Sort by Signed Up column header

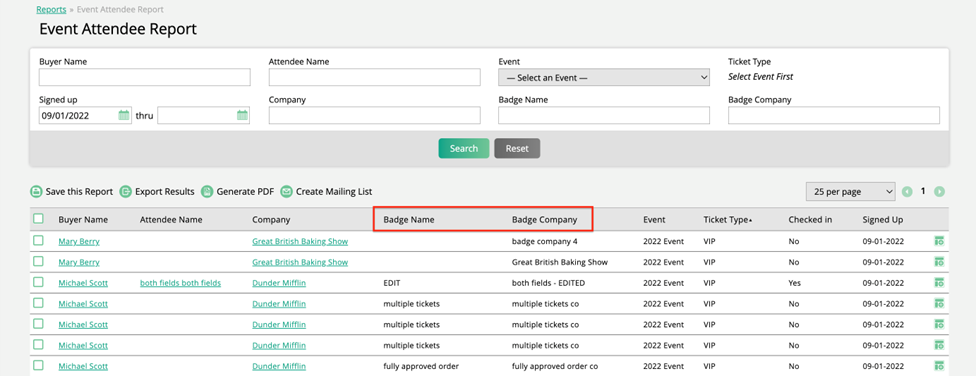[883, 220]
